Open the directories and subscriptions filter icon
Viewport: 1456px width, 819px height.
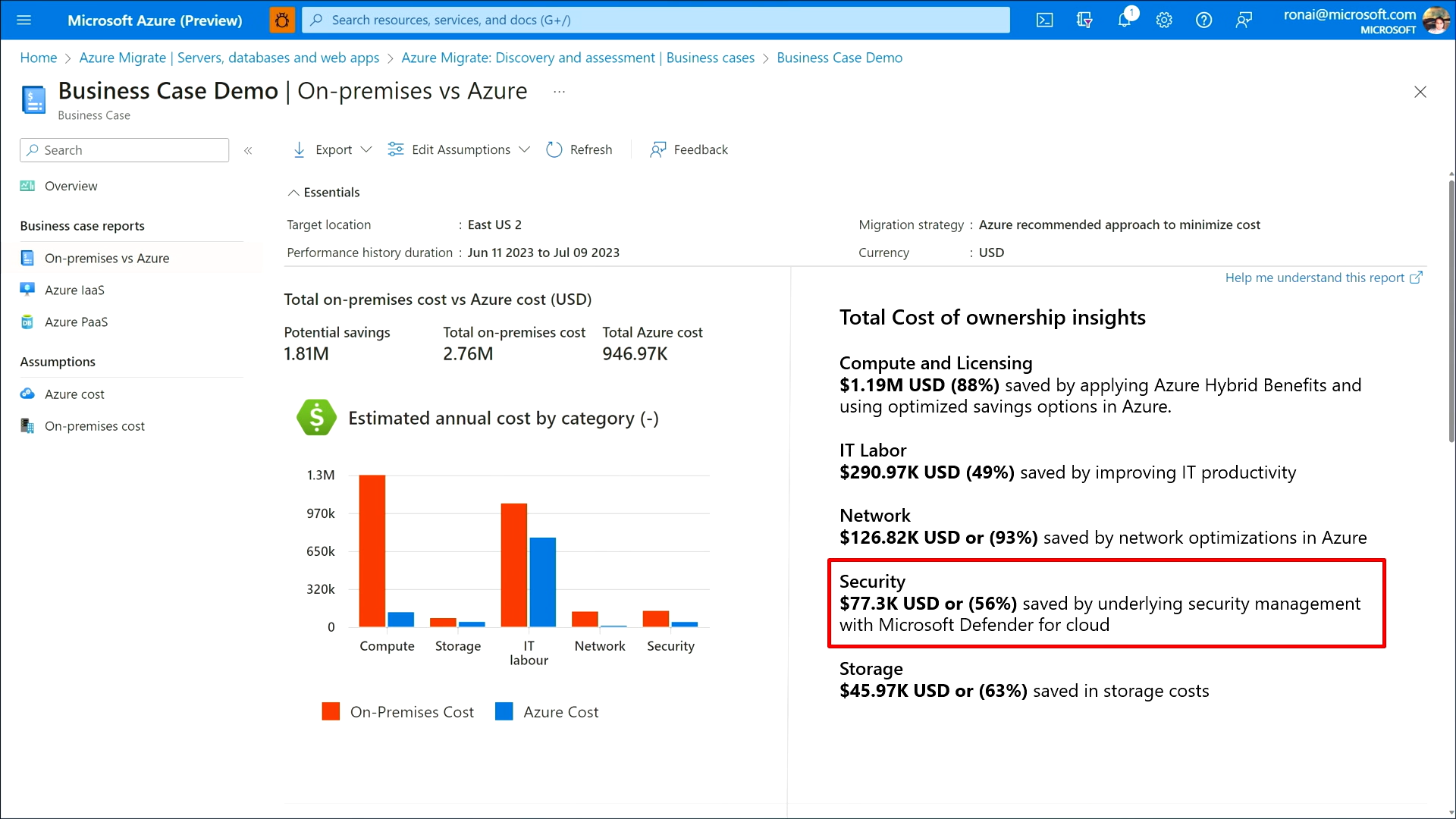(x=1084, y=20)
